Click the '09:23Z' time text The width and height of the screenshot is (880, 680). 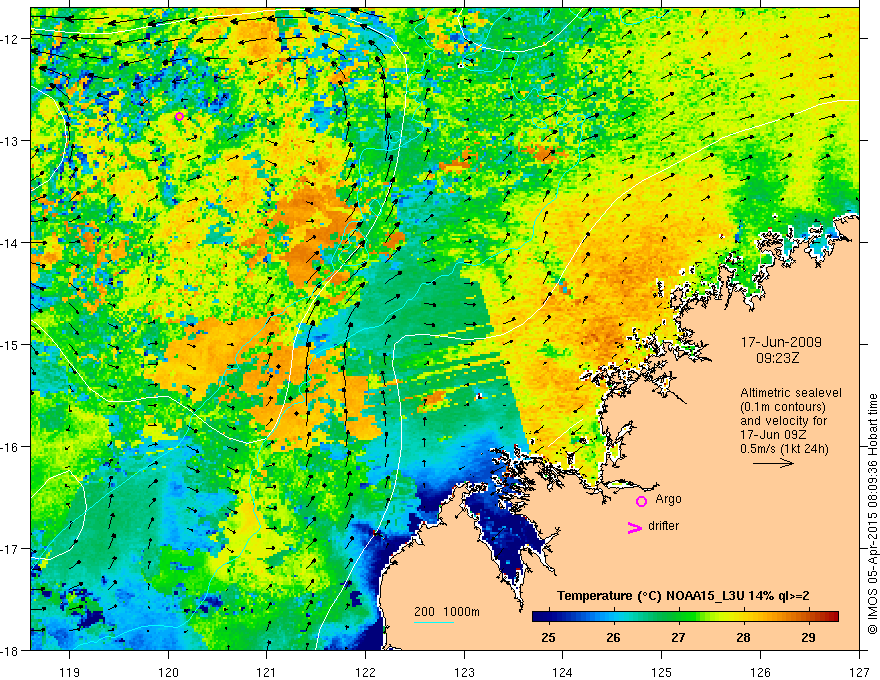click(x=777, y=358)
